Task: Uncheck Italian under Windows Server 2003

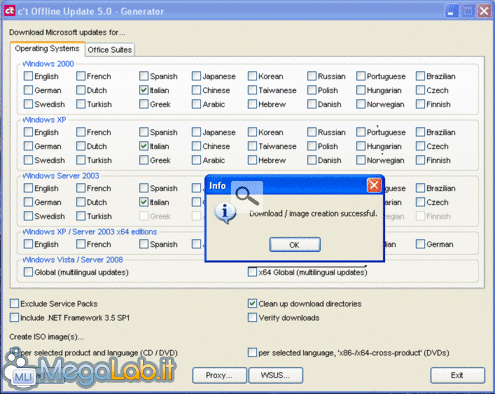Action: click(x=144, y=202)
